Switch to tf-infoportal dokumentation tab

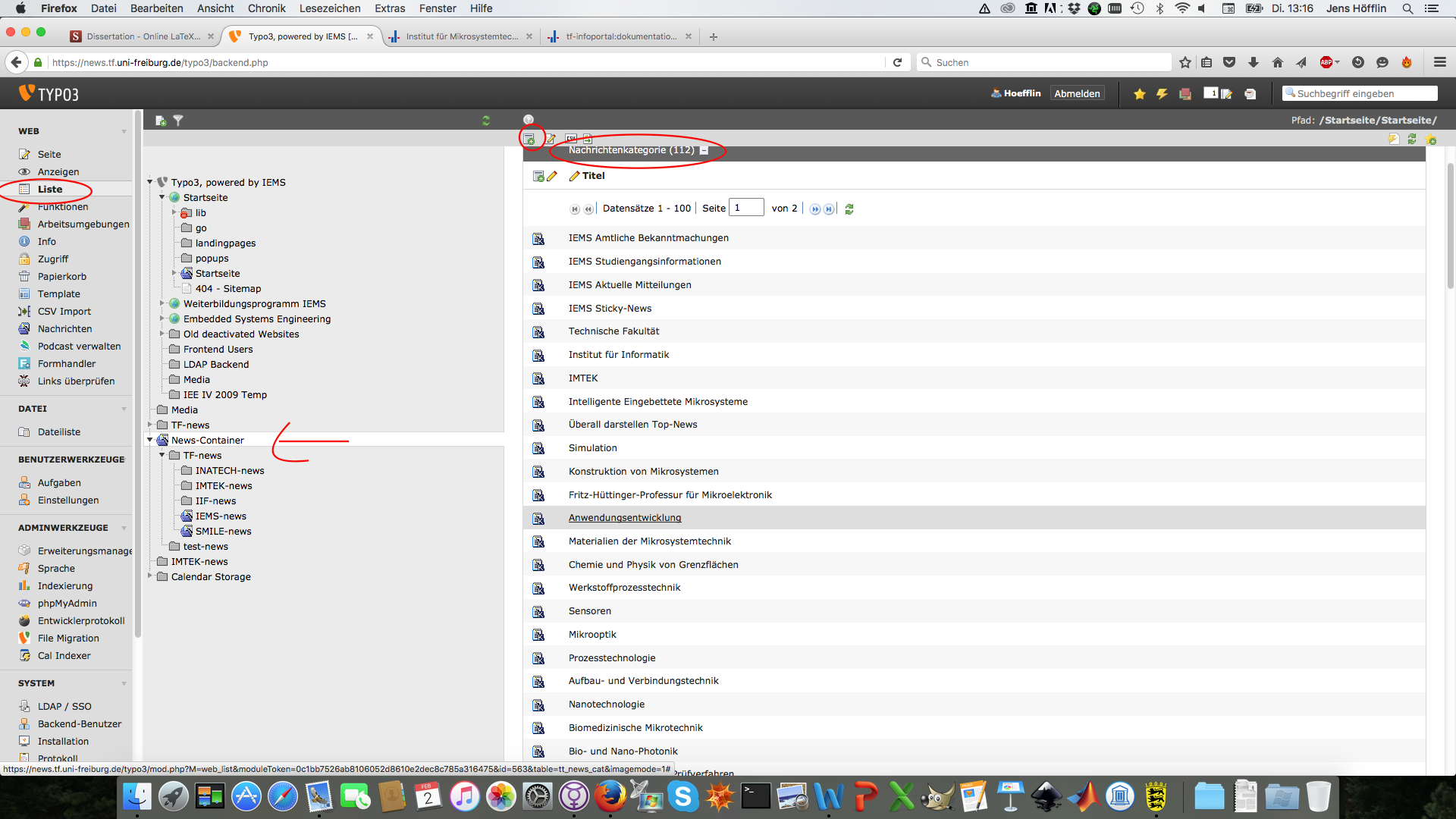pos(620,36)
